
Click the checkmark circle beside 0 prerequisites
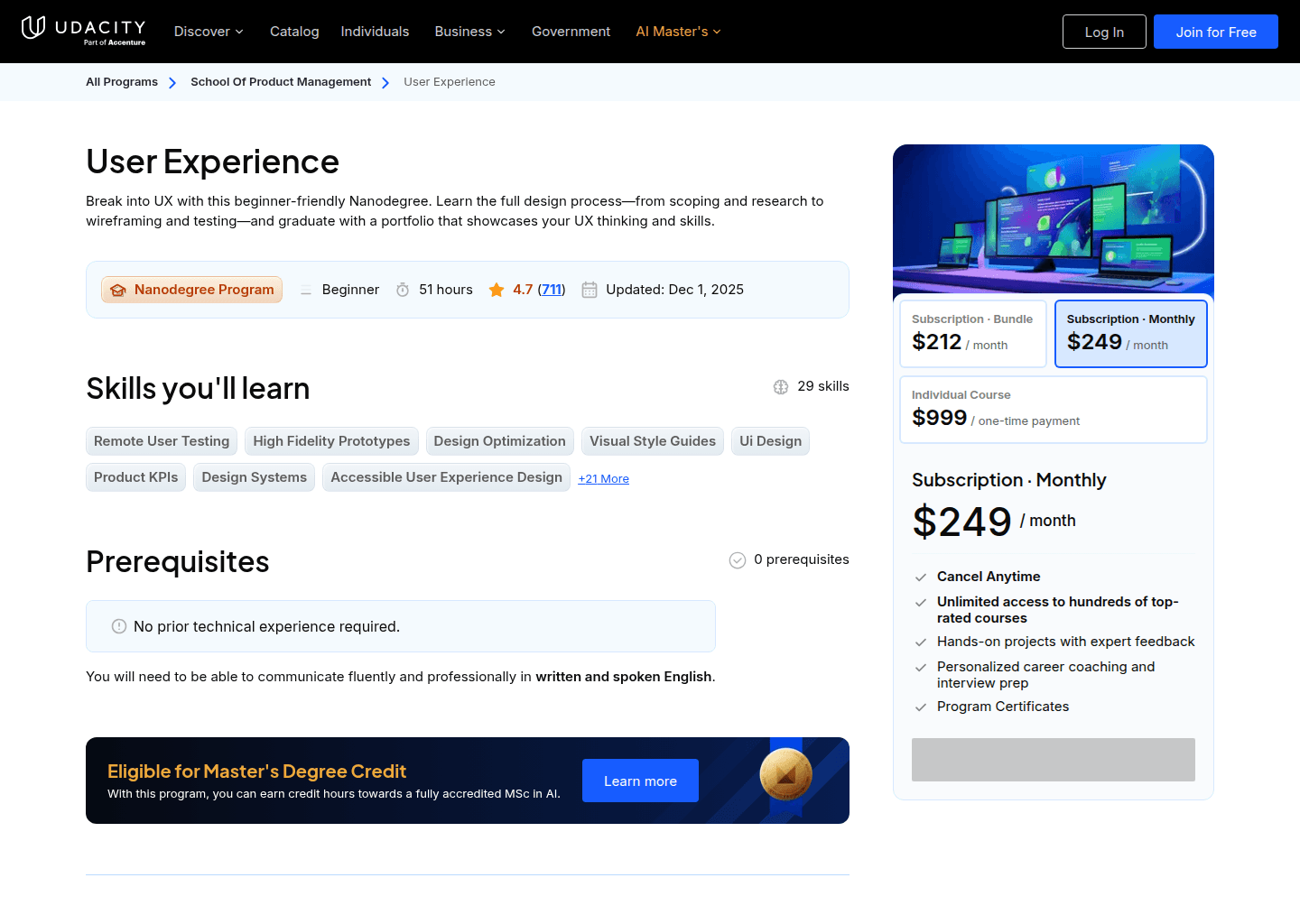coord(737,559)
